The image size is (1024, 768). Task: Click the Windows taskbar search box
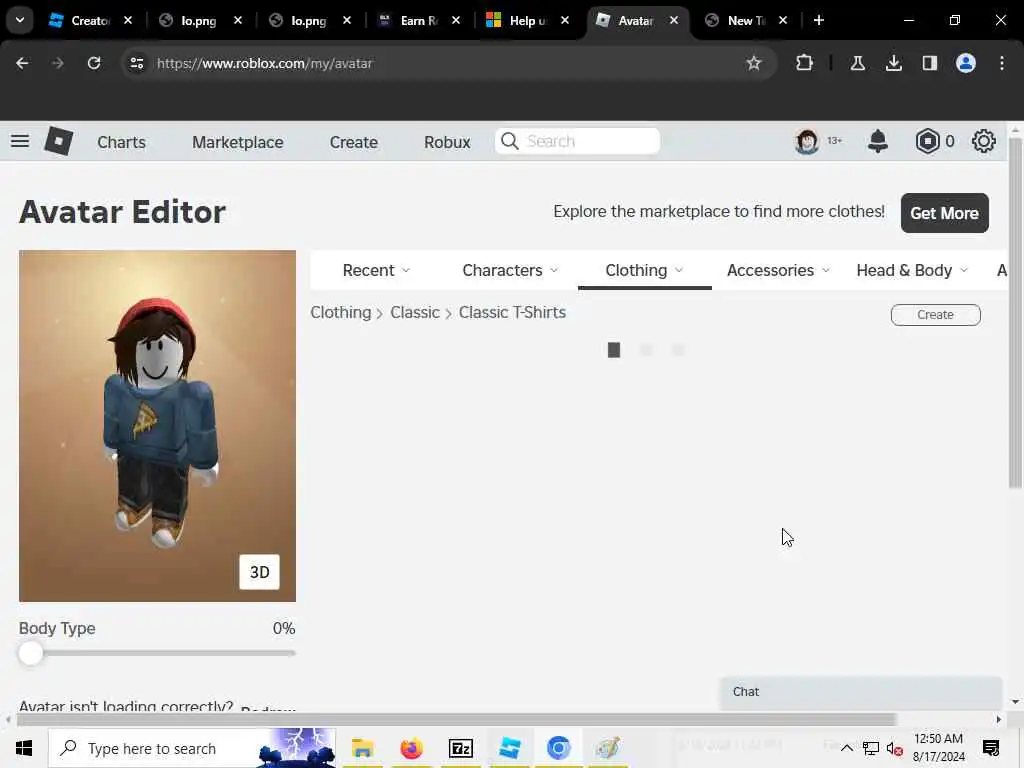(x=192, y=748)
